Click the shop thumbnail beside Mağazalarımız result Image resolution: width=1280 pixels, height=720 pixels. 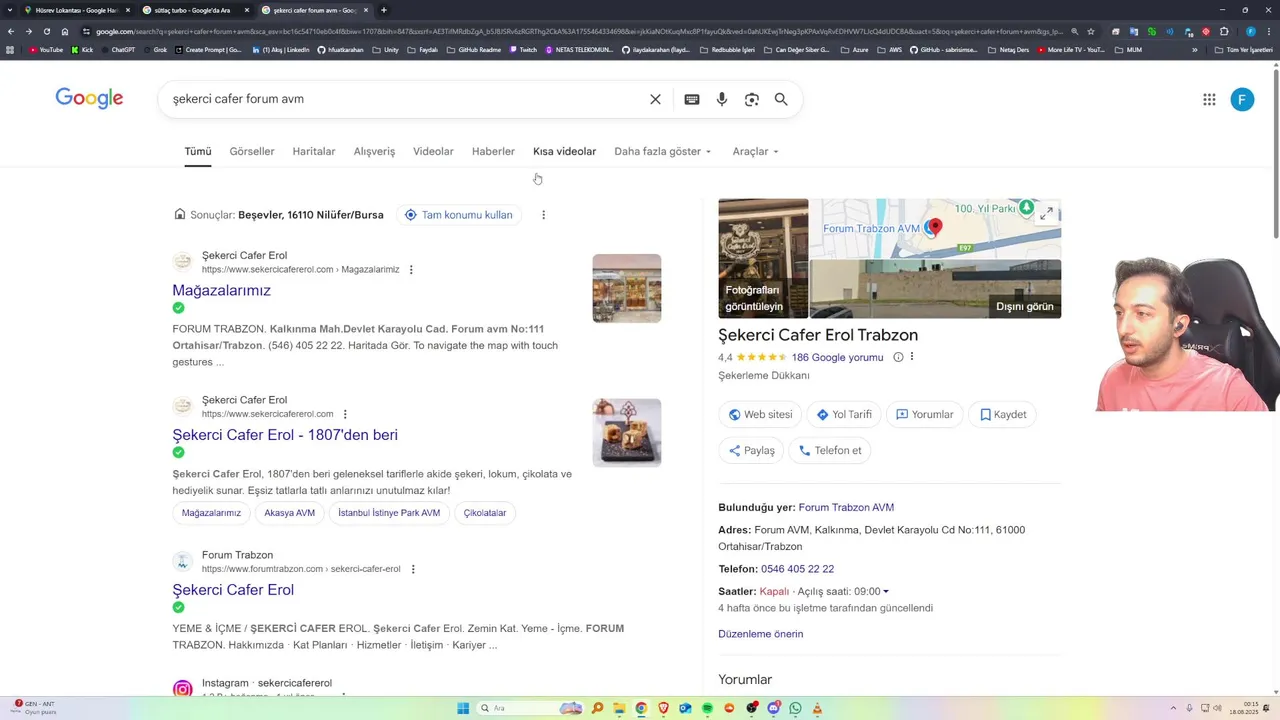[626, 288]
